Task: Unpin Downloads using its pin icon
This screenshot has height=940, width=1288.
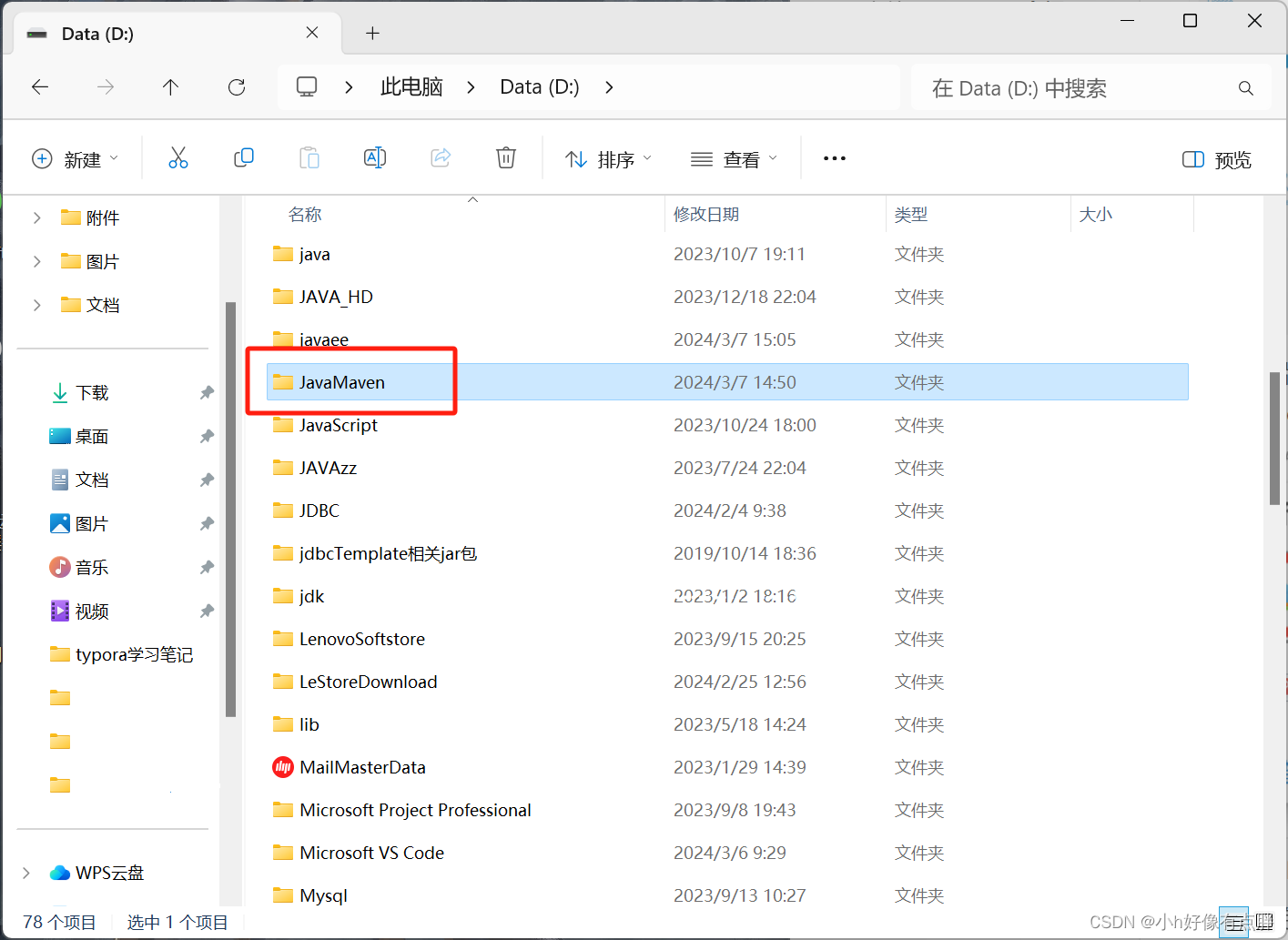Action: tap(207, 393)
